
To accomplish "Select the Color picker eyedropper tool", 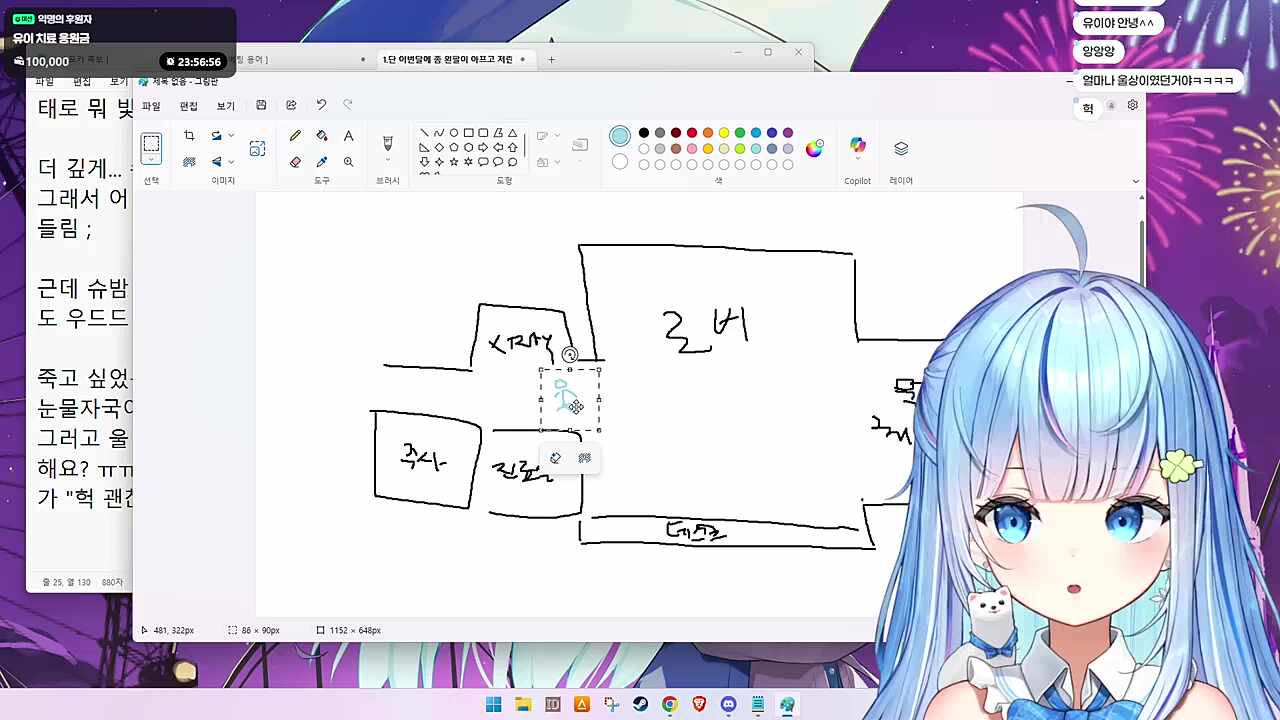I will coord(322,162).
